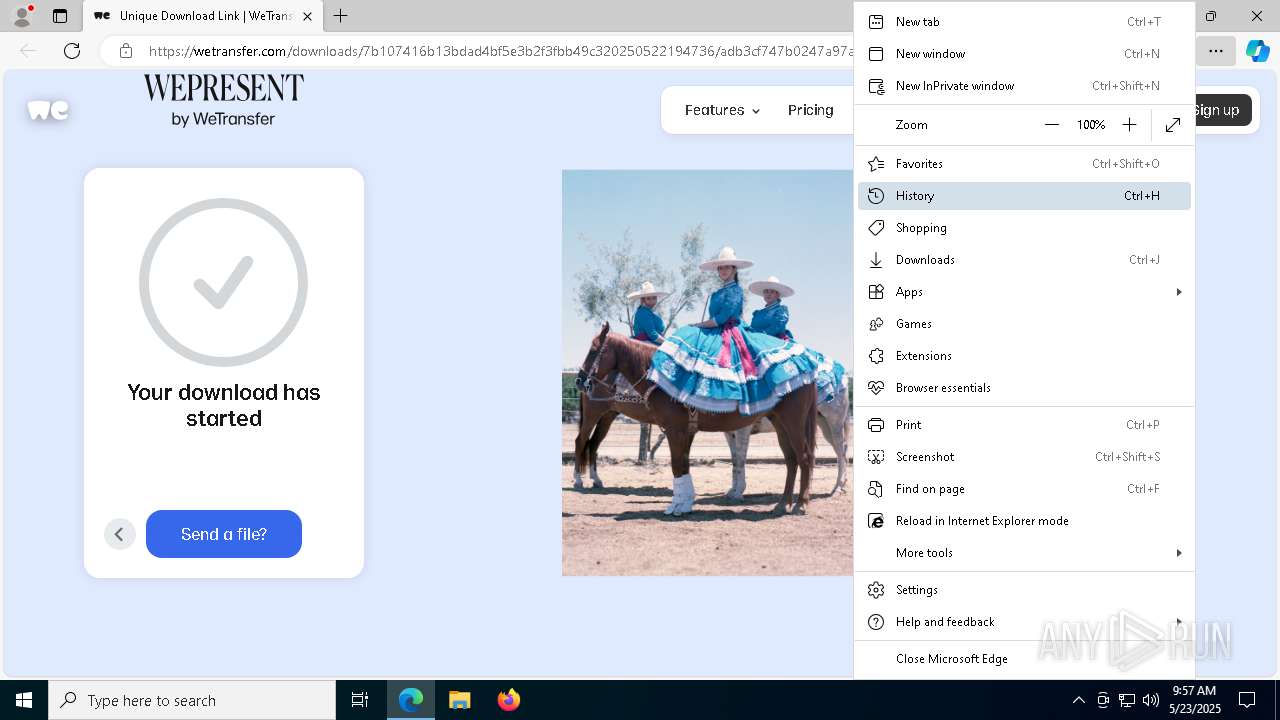
Task: Open a New InPrivate window
Action: (1024, 86)
